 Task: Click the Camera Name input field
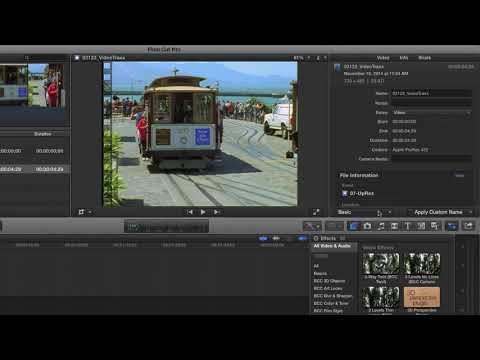point(431,159)
